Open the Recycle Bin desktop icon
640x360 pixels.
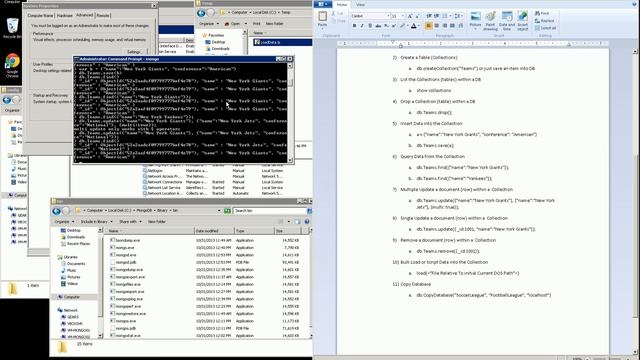(12, 28)
